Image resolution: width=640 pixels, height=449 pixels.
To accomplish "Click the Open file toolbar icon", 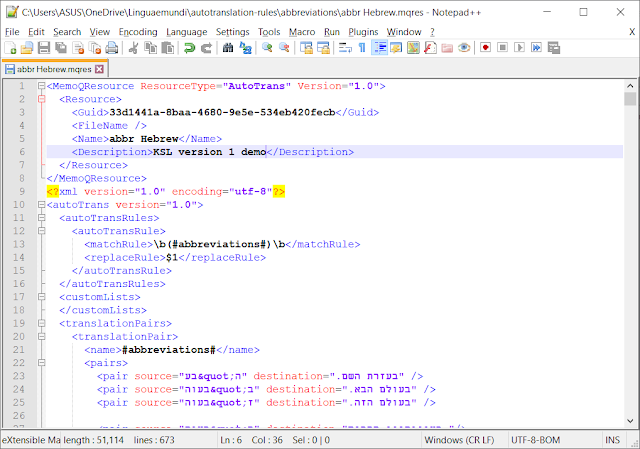I will [27, 48].
